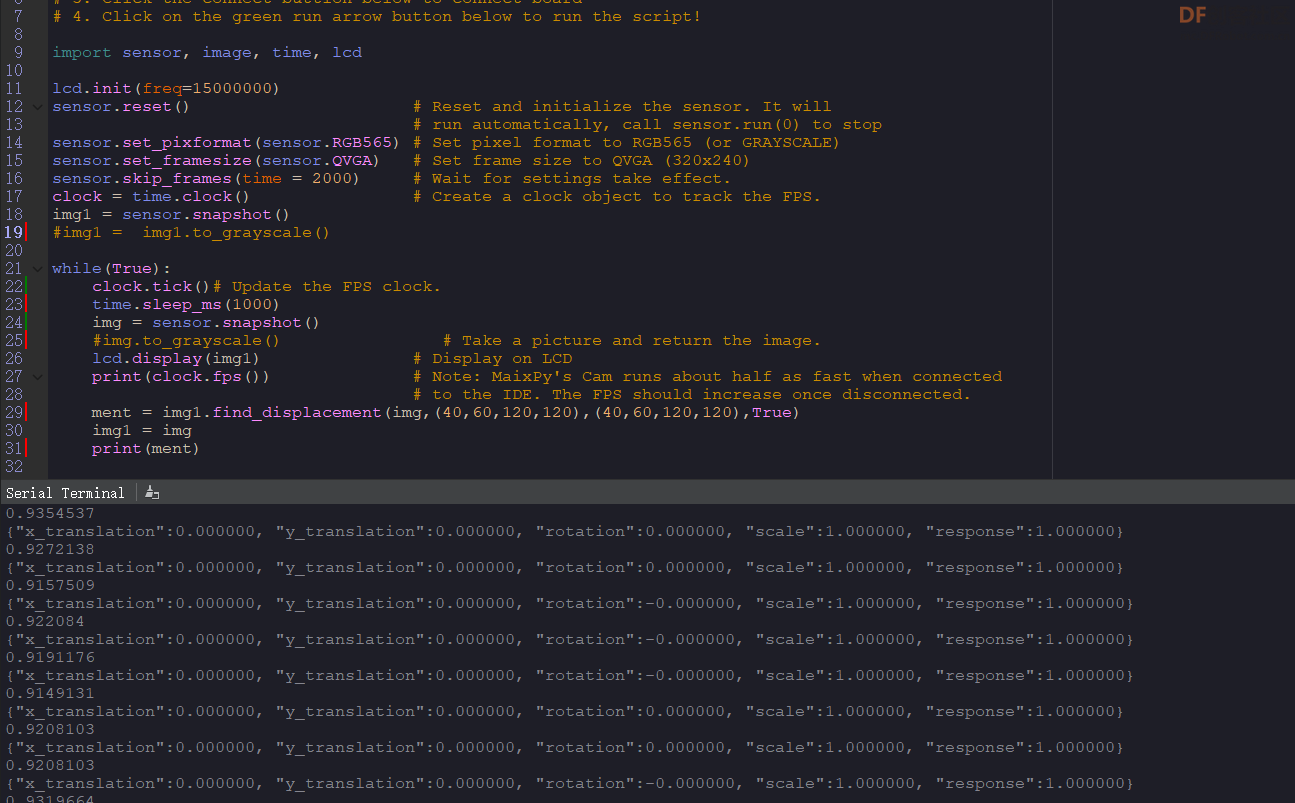1295x803 pixels.
Task: Collapse the code fold at line 12
Action: [37, 107]
